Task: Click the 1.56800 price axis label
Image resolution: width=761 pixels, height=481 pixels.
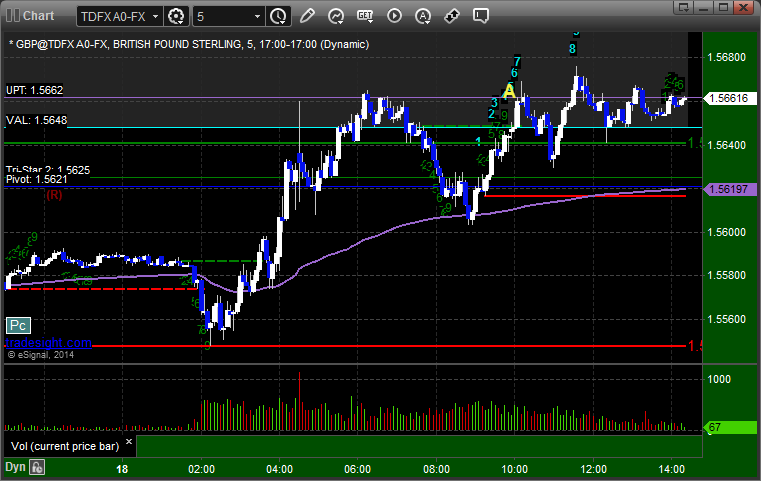Action: (x=727, y=57)
